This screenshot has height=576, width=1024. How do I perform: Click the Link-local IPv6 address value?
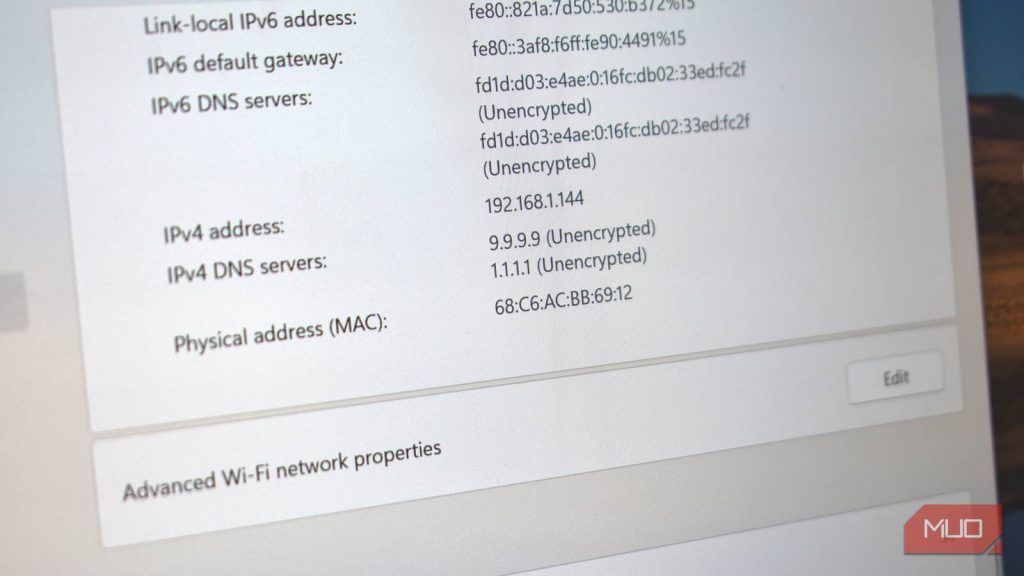click(581, 8)
